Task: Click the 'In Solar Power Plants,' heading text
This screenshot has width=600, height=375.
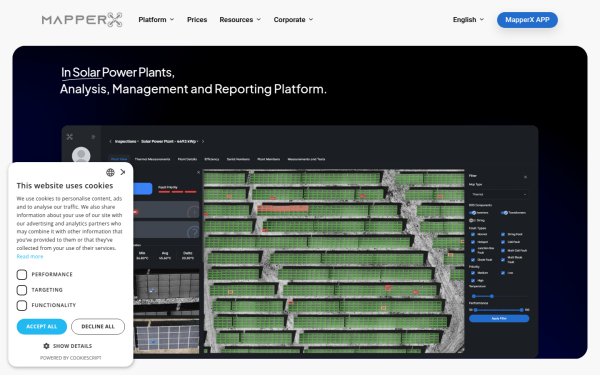Action: coord(118,72)
